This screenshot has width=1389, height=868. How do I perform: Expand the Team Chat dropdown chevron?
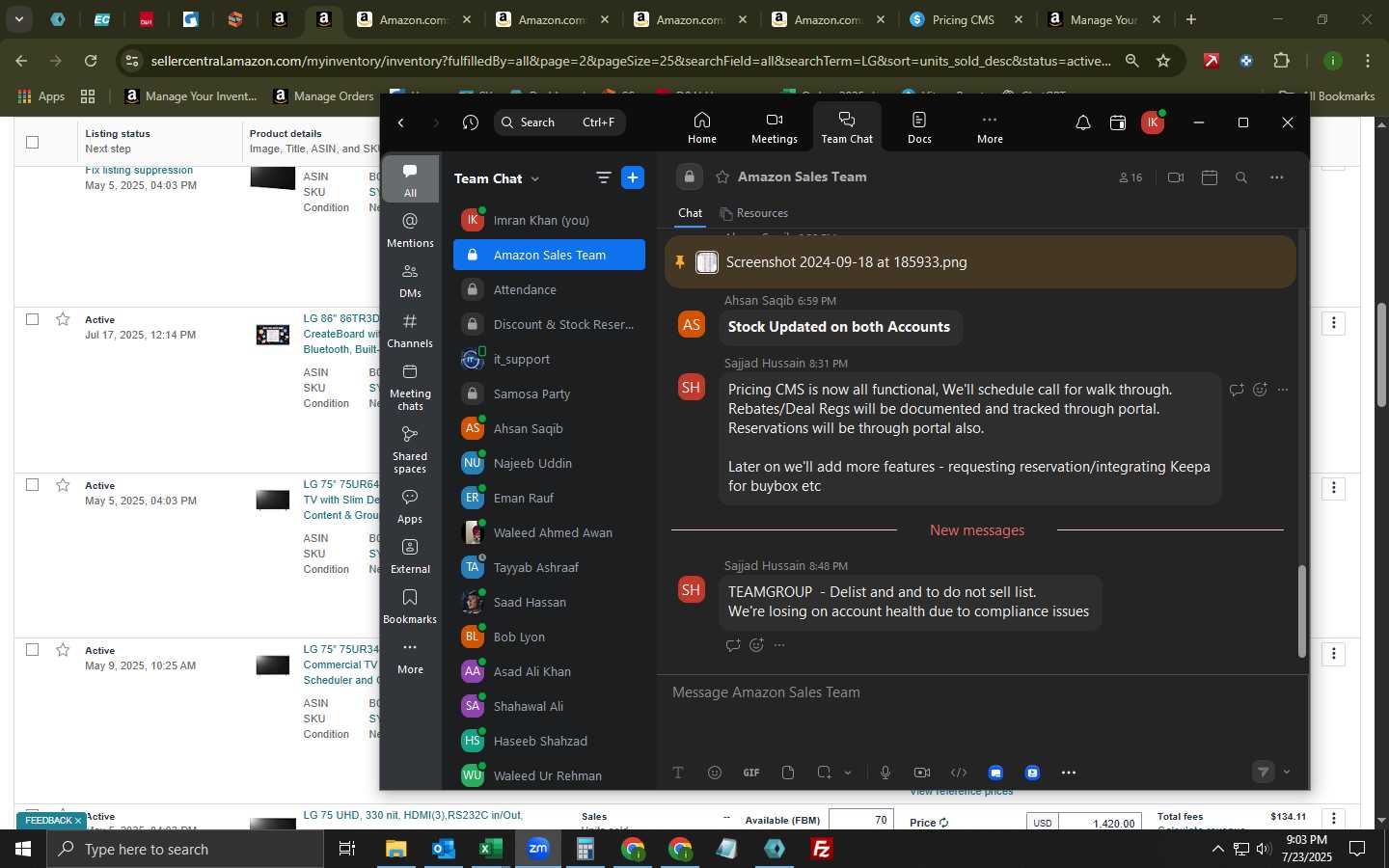(x=535, y=178)
